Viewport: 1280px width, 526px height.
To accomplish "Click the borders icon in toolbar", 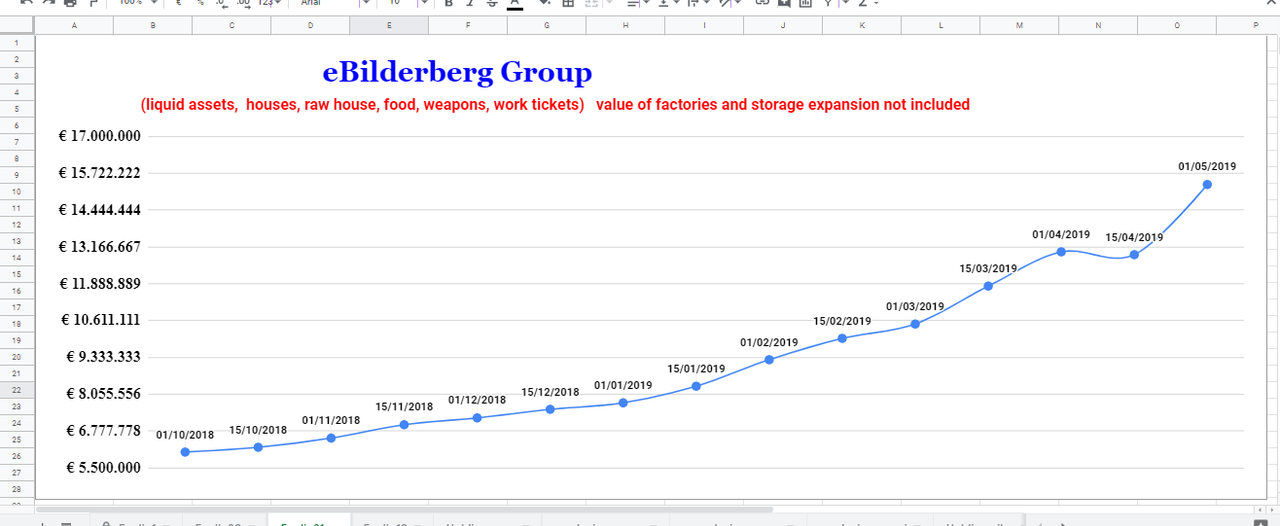I will point(568,3).
